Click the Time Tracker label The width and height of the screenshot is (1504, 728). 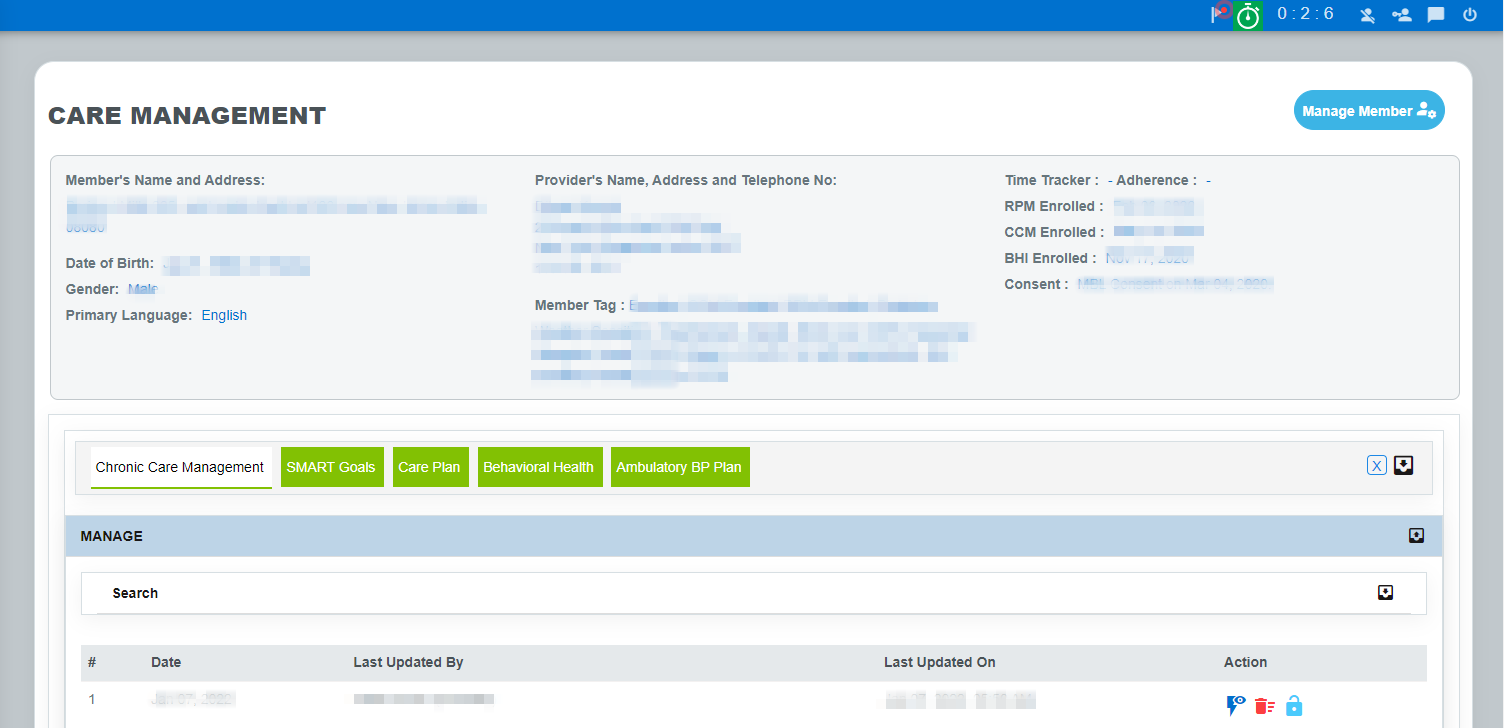tap(1052, 180)
